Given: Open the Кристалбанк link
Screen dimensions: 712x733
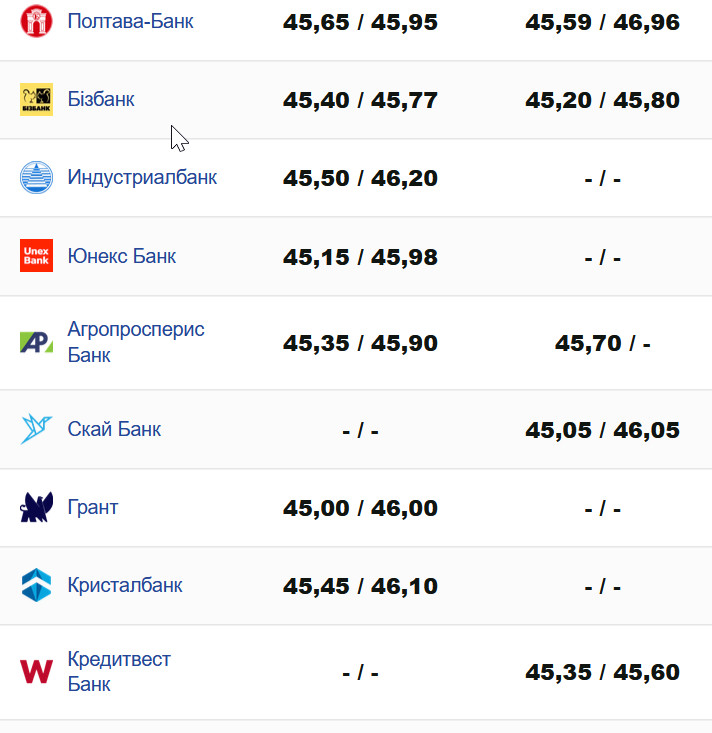Looking at the screenshot, I should pos(125,585).
